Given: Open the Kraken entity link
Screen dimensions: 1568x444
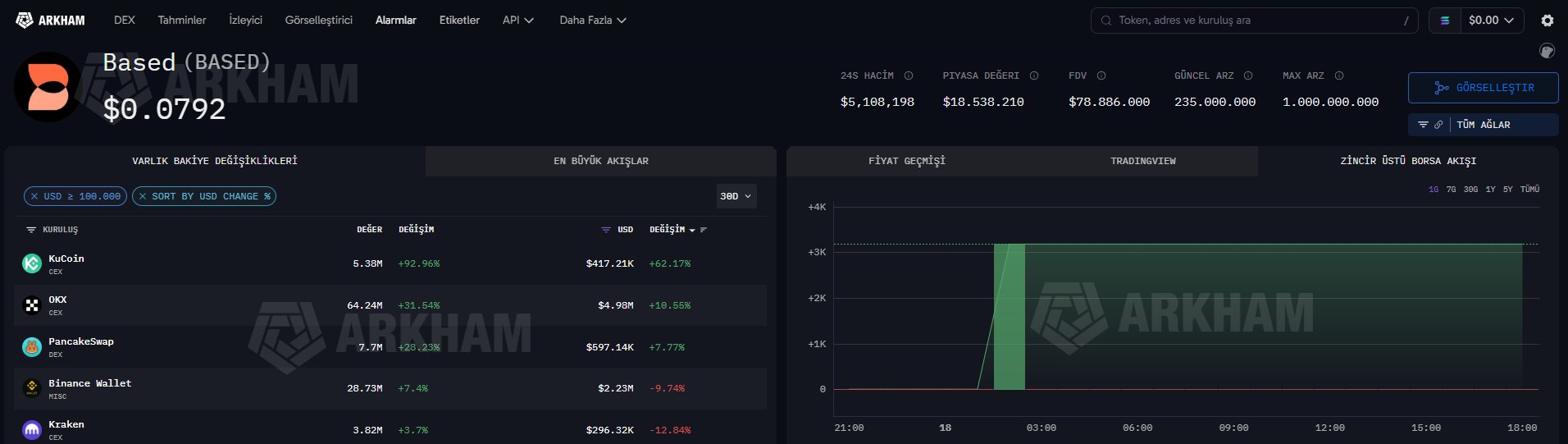Looking at the screenshot, I should coord(66,424).
